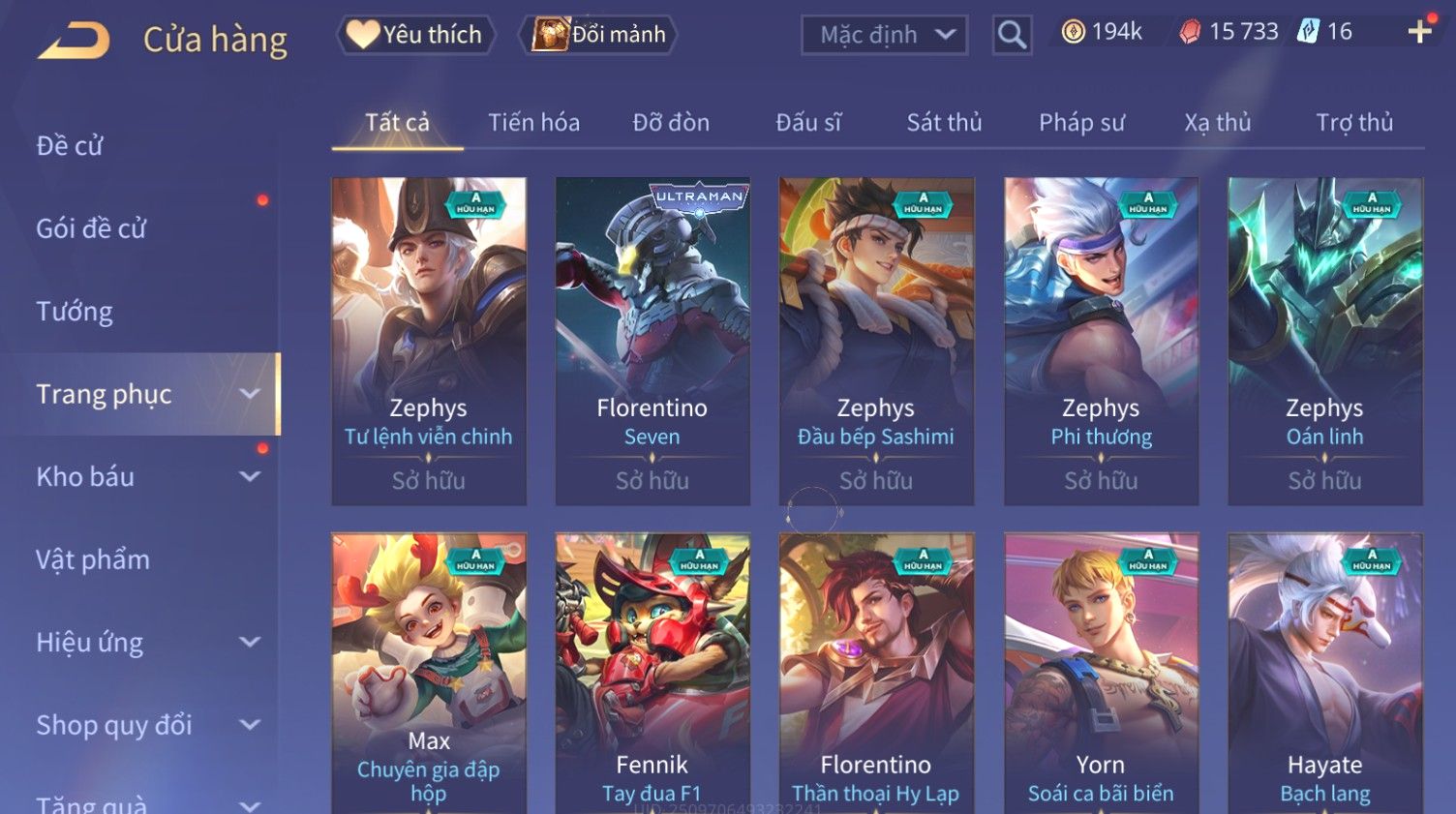Click the chest icon in Đổi mảnh

(x=550, y=34)
